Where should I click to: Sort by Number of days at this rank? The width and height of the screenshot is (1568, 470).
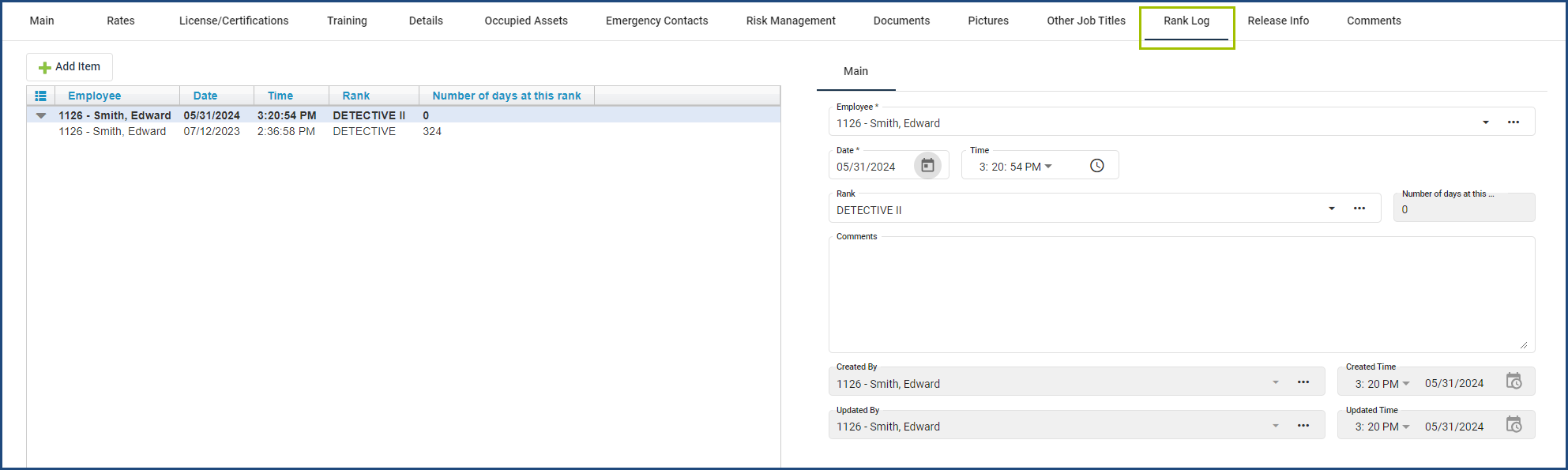(506, 96)
